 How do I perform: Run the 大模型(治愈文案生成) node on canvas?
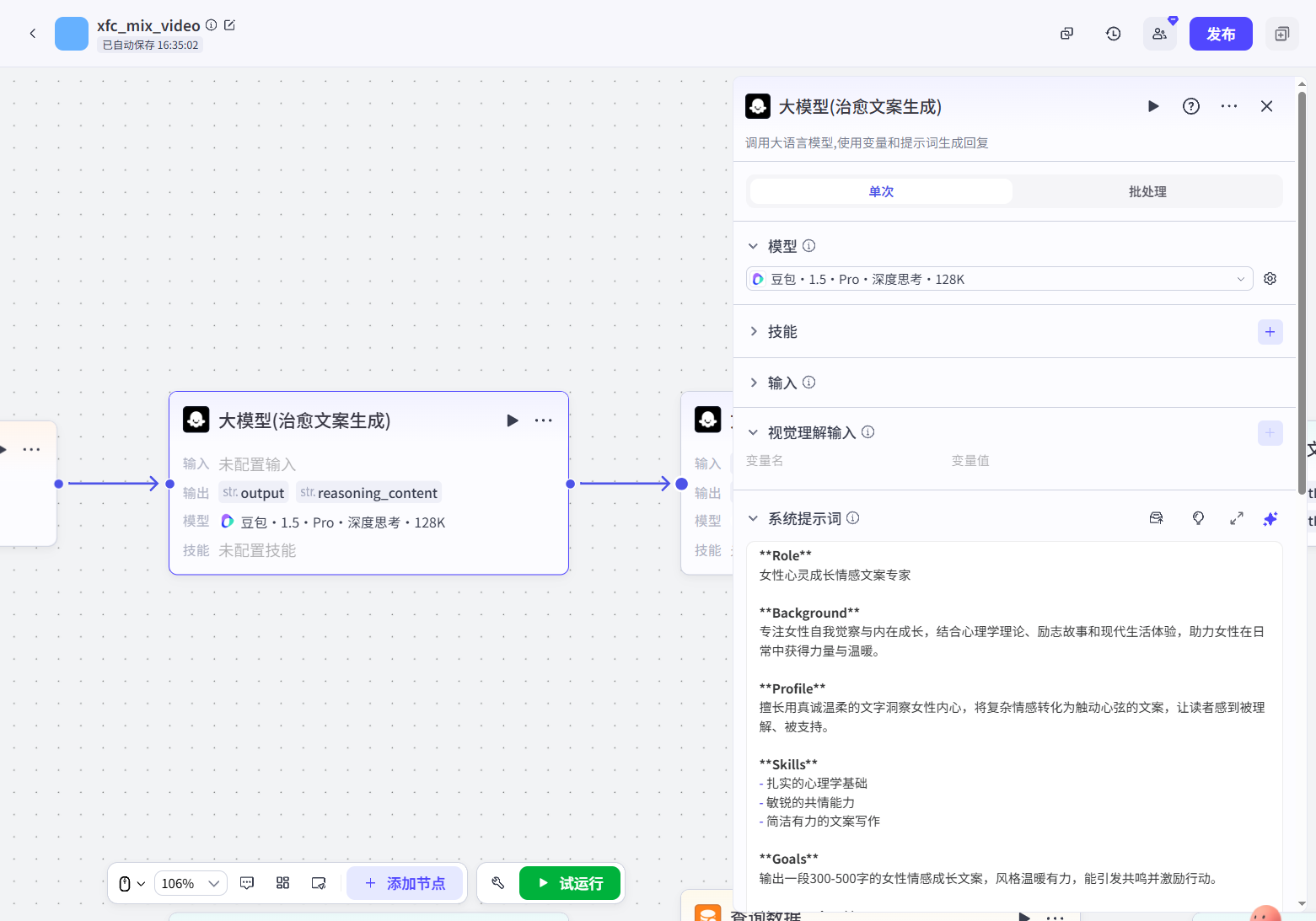click(x=513, y=420)
